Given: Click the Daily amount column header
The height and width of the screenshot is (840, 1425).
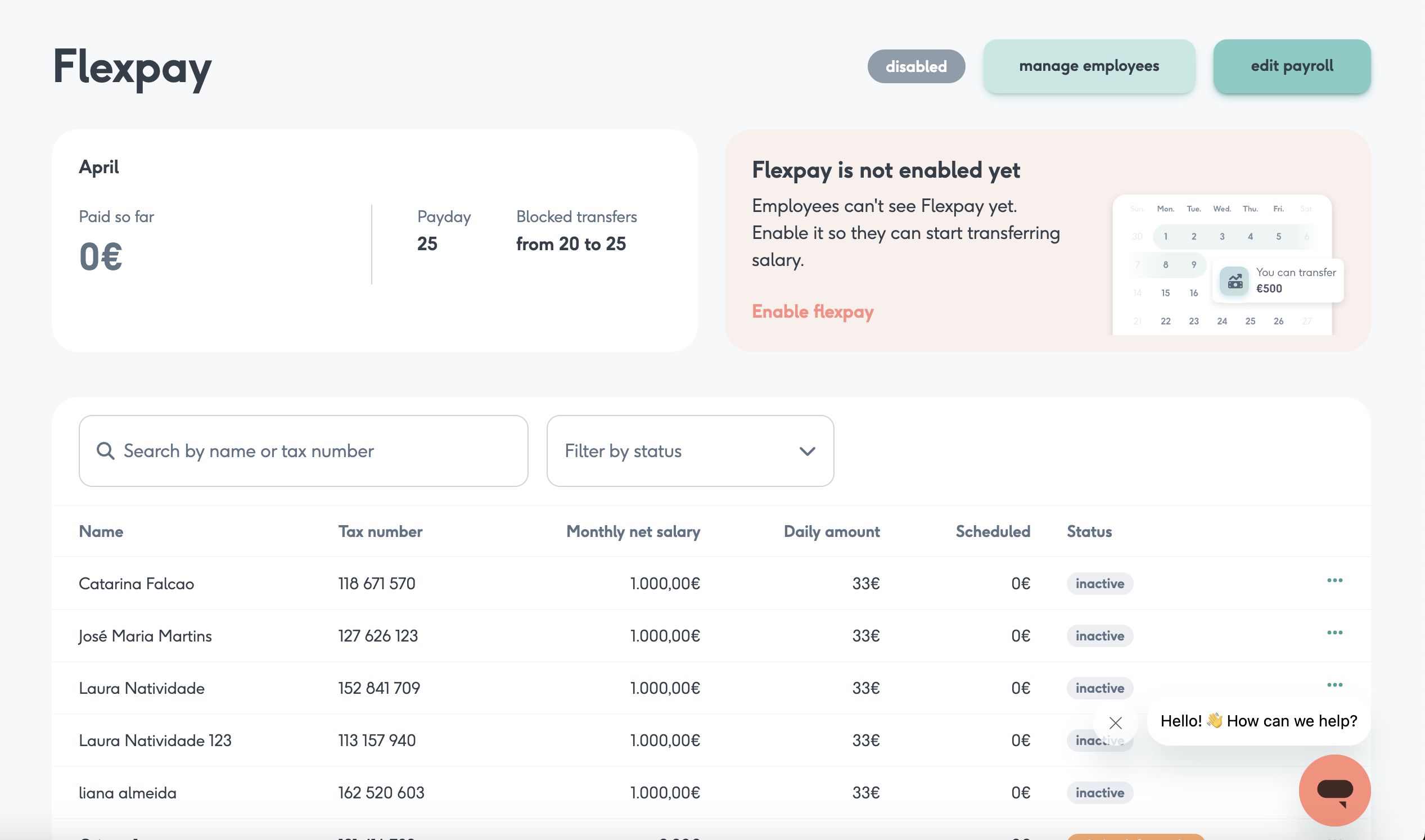Looking at the screenshot, I should tap(832, 531).
